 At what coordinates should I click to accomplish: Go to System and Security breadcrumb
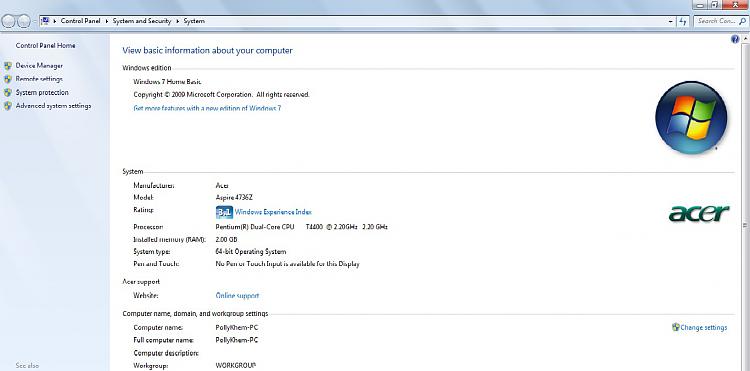point(142,21)
